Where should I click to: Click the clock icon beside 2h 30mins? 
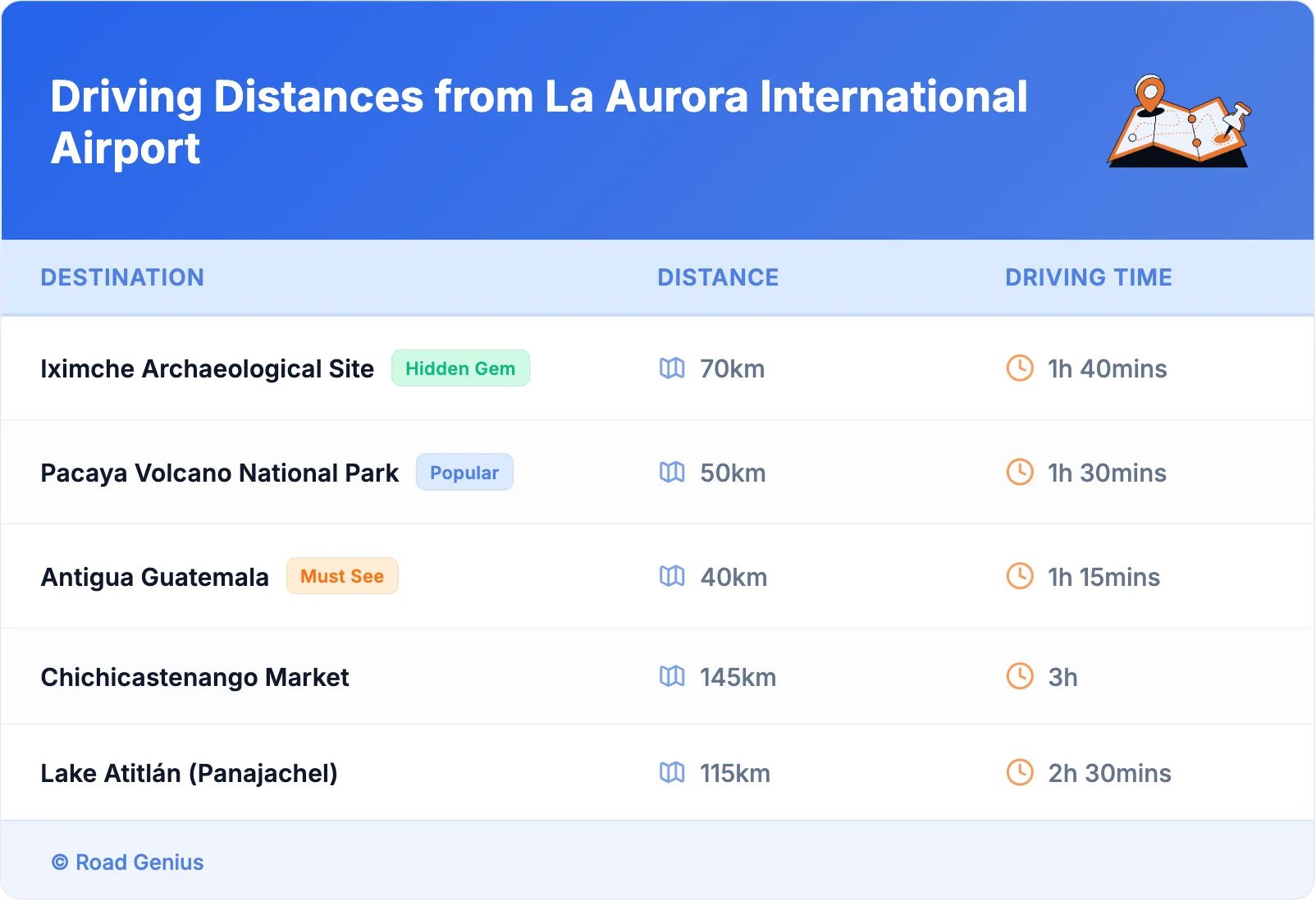coord(1020,773)
